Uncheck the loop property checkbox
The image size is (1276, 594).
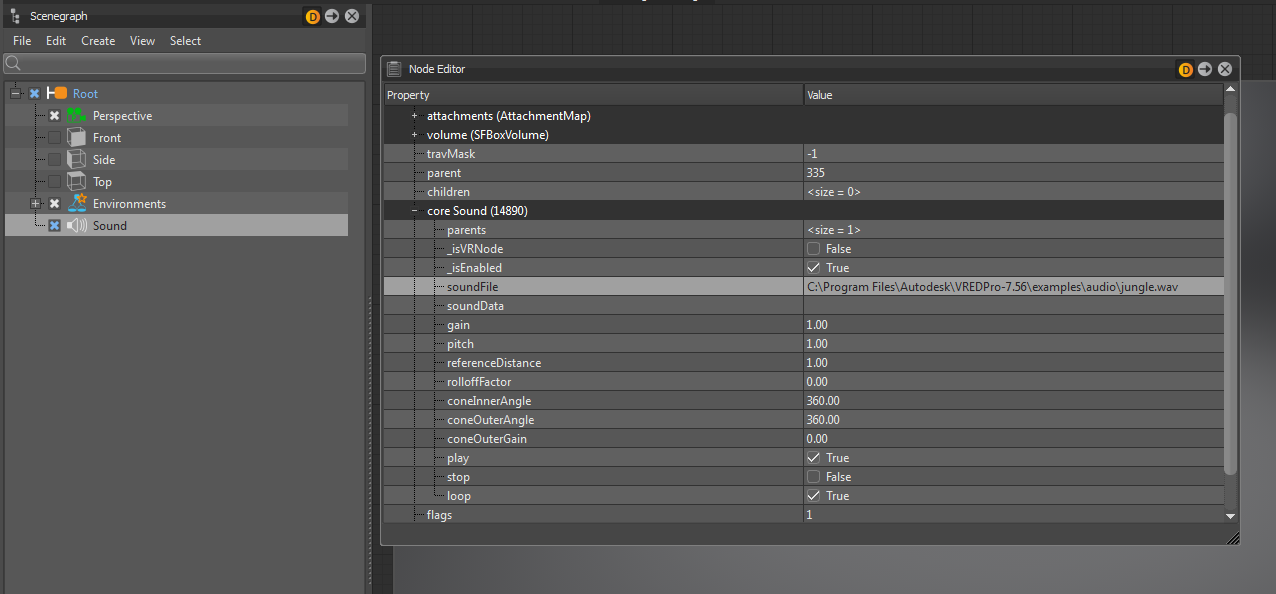coord(814,496)
